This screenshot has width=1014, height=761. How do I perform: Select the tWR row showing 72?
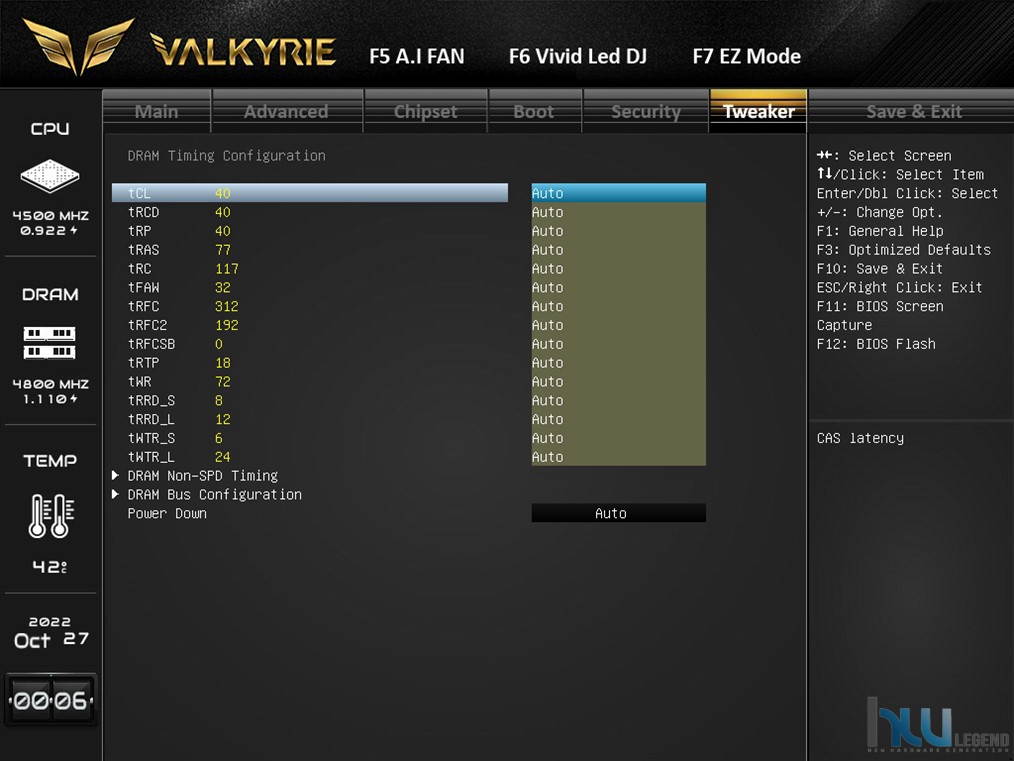point(310,381)
